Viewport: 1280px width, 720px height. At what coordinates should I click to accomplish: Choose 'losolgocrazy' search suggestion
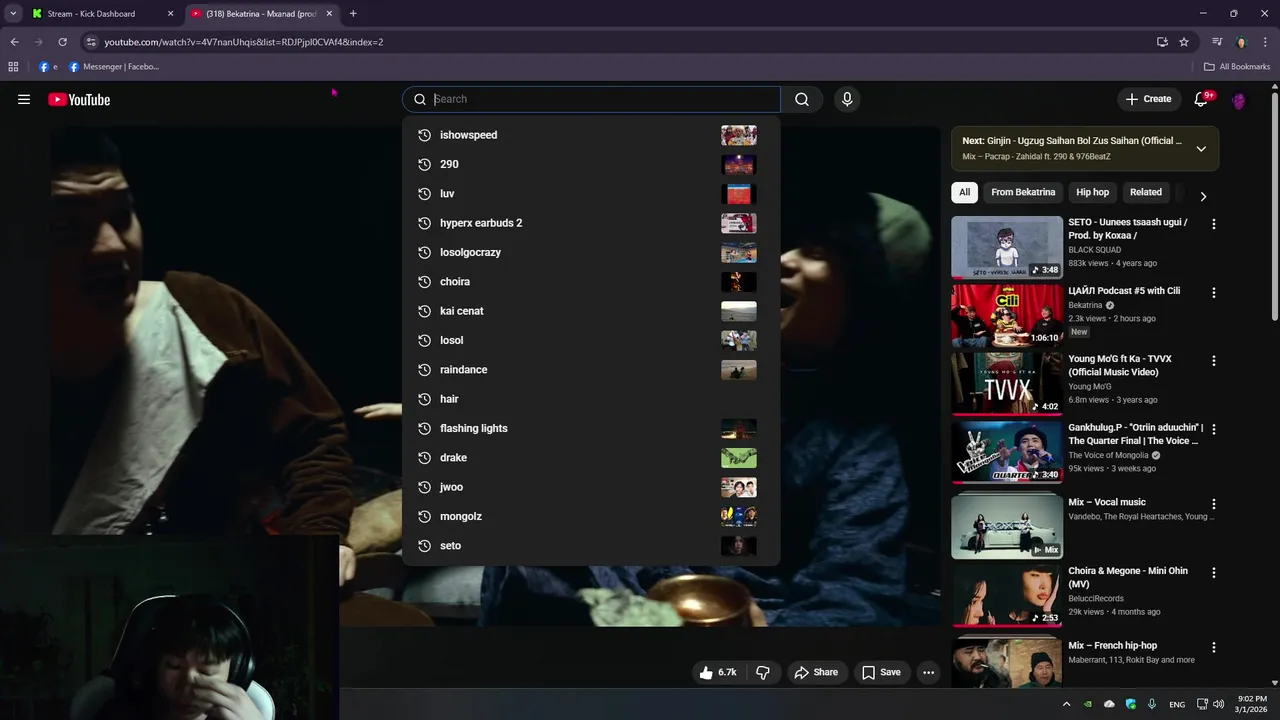(591, 252)
